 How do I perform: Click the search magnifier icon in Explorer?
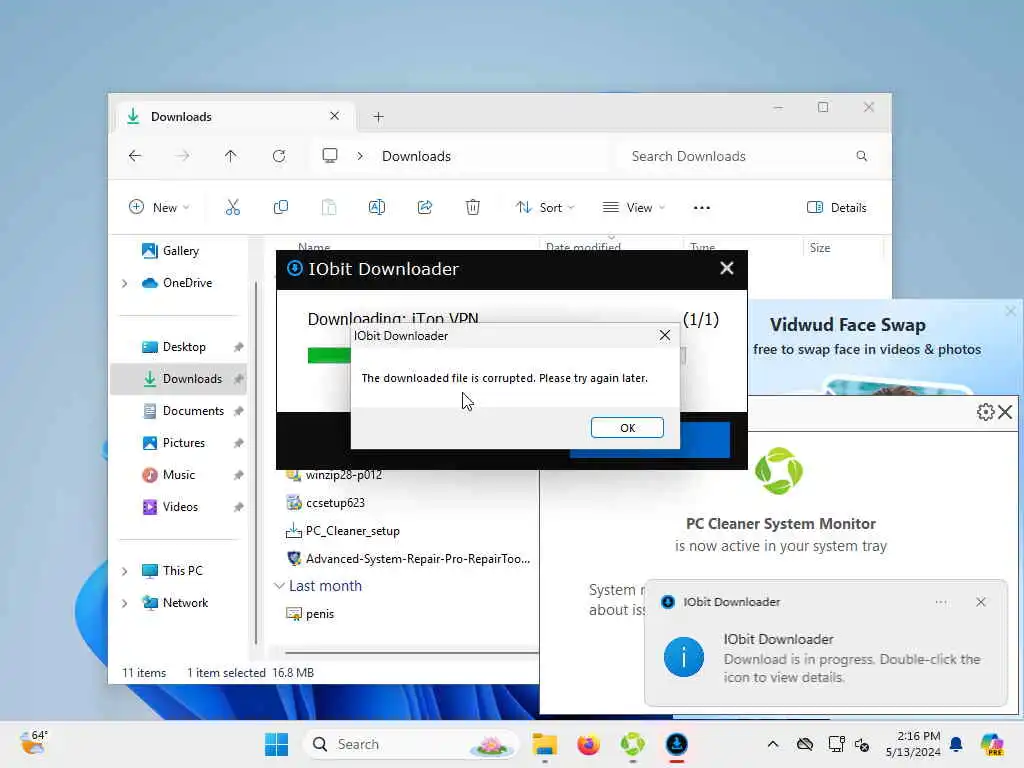point(861,156)
